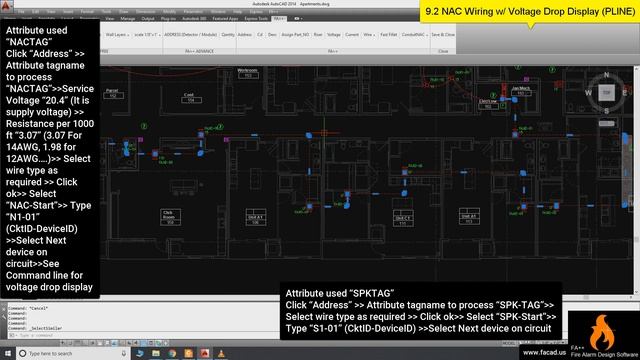
Task: Click the S direction on ViewCube compass
Action: 607,111
